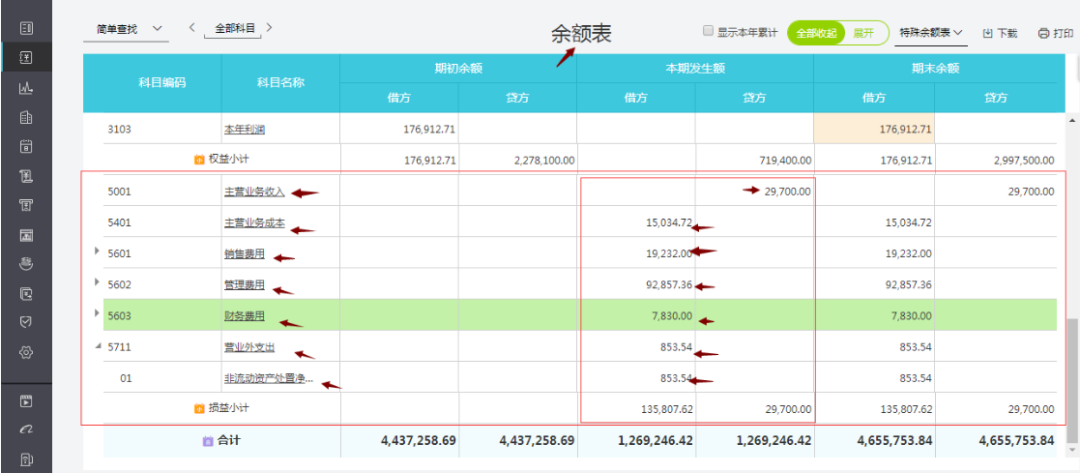The width and height of the screenshot is (1080, 473).
Task: Open the 特殊余额表 dropdown
Action: pos(931,32)
